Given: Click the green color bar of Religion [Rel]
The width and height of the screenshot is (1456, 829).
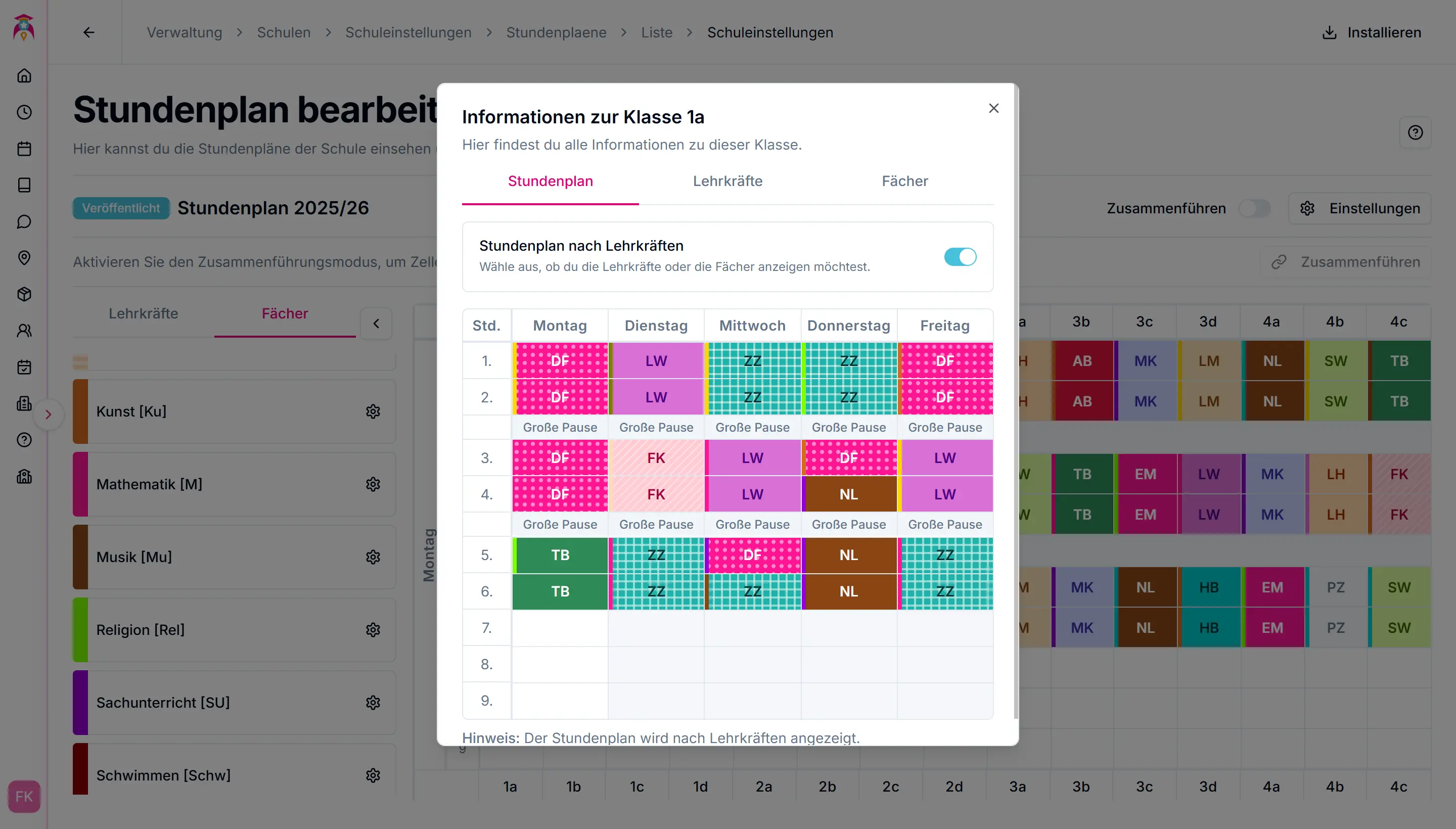Looking at the screenshot, I should [x=80, y=630].
